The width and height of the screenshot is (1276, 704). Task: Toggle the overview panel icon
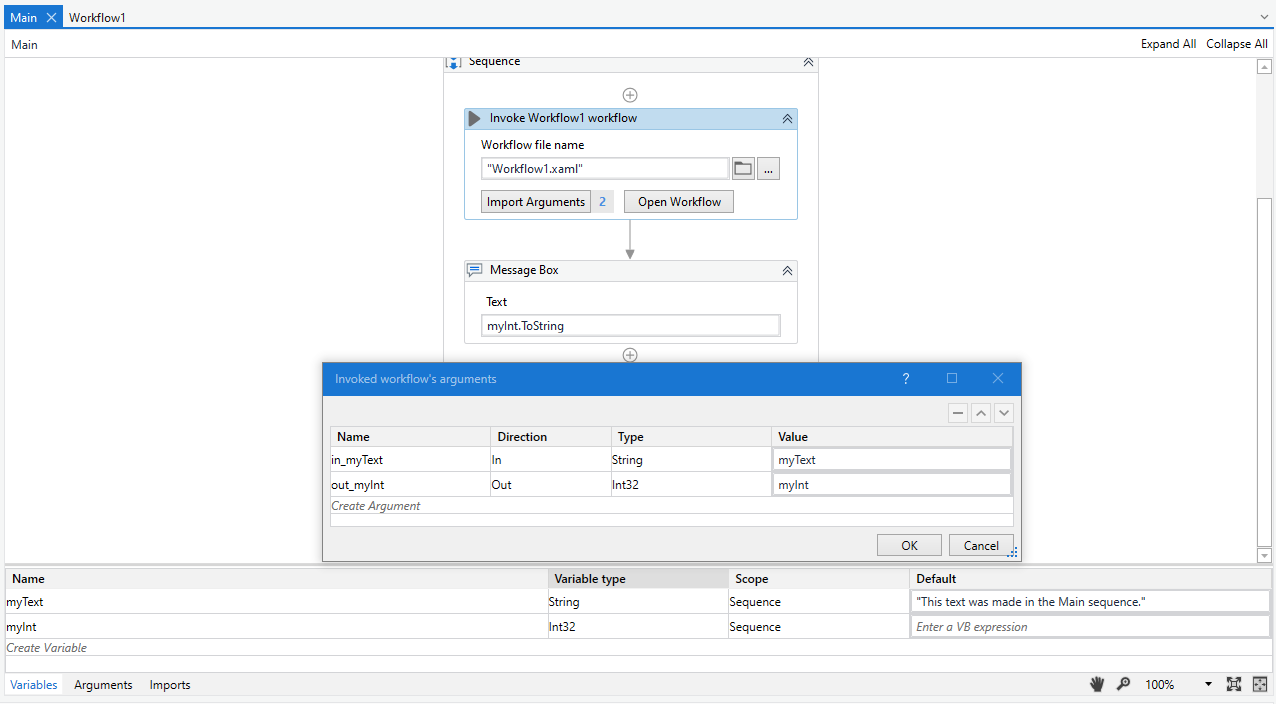[x=1259, y=684]
